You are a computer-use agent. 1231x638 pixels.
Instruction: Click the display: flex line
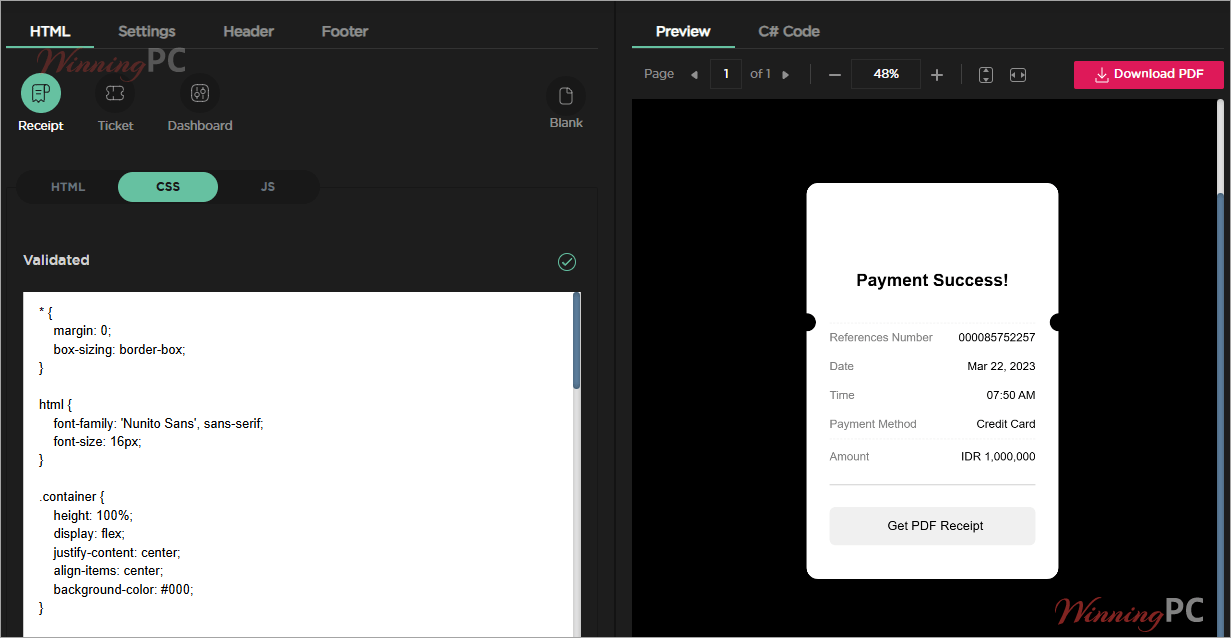click(89, 533)
